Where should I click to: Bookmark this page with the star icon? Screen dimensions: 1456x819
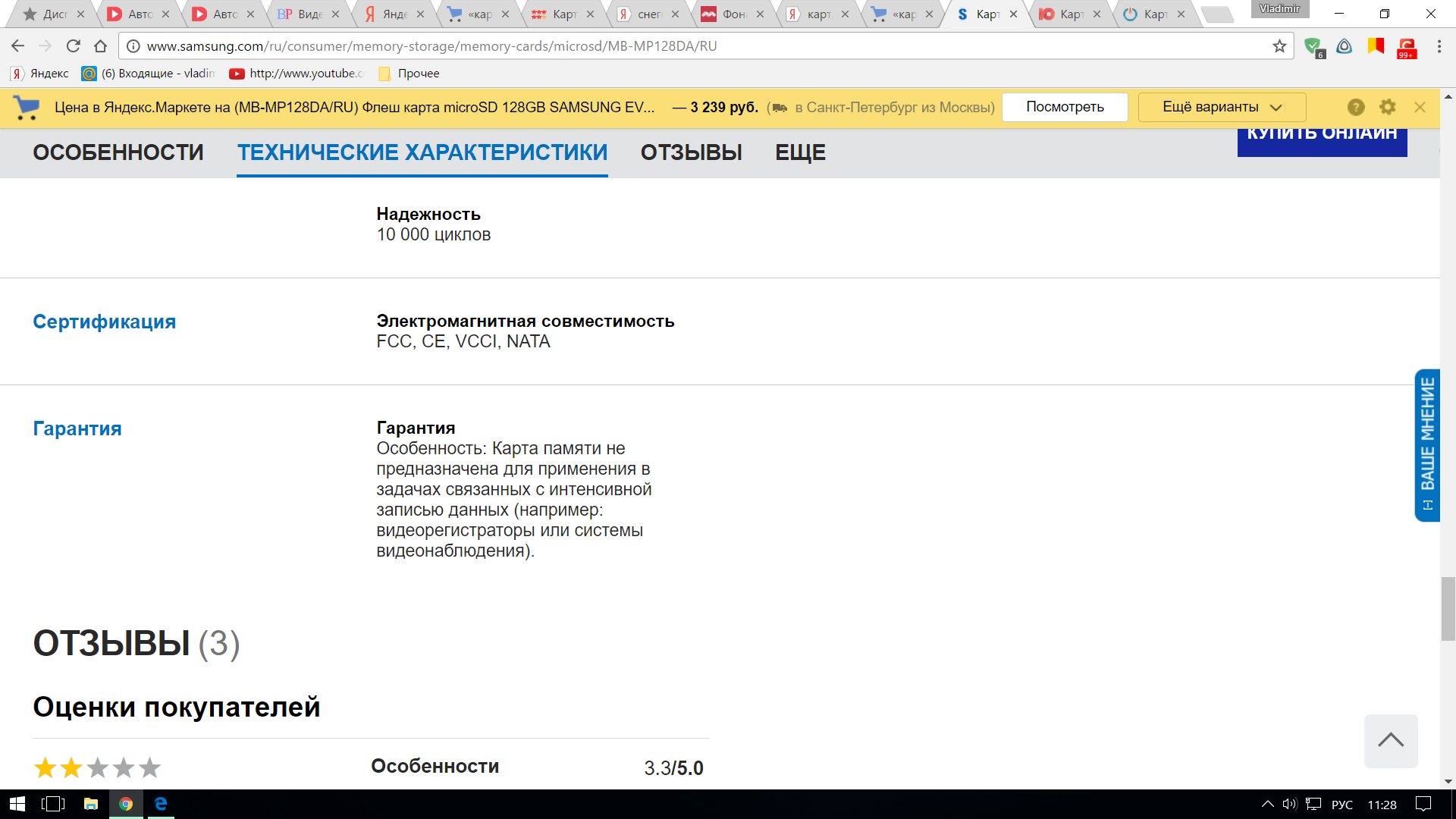(x=1279, y=46)
